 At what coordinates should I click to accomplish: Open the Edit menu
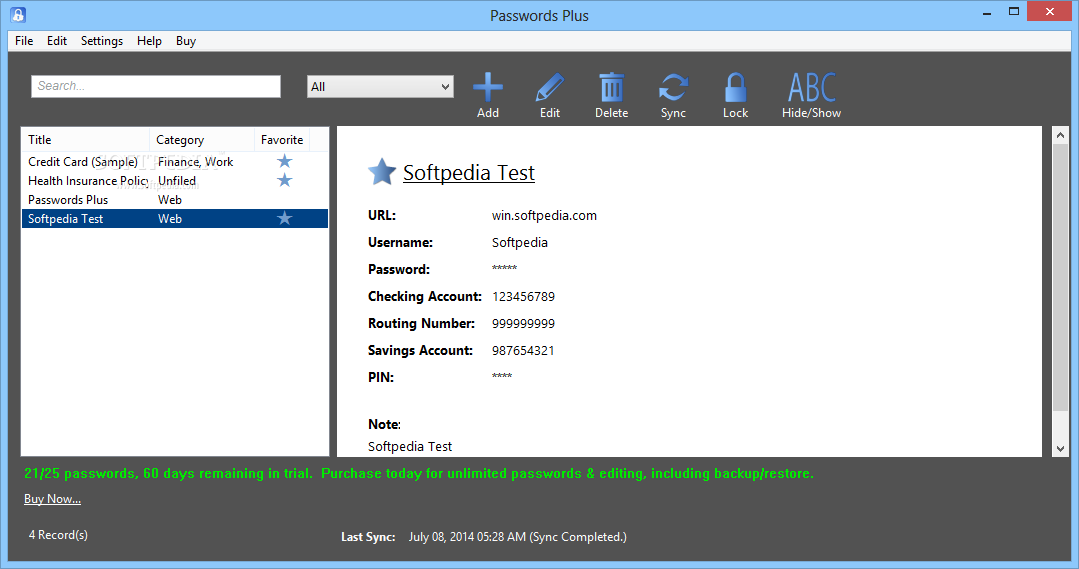pyautogui.click(x=56, y=41)
